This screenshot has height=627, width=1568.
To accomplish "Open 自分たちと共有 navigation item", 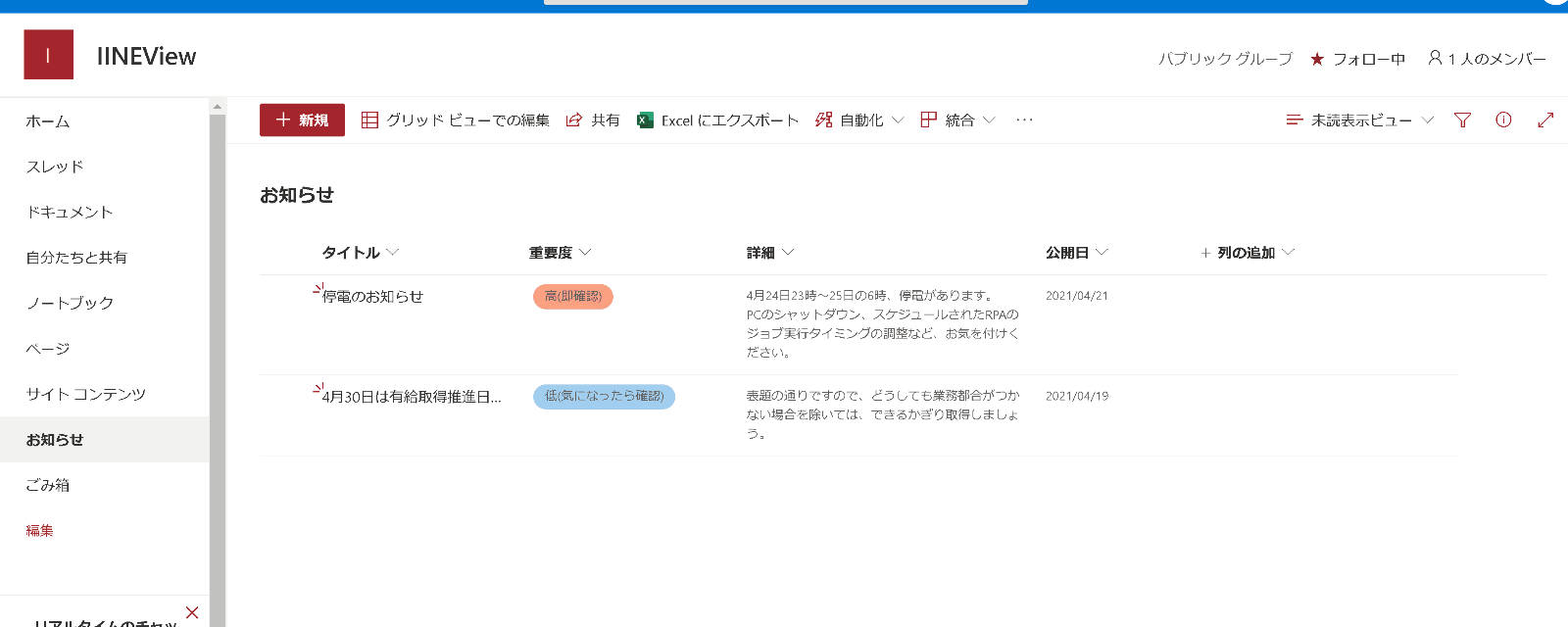I will click(76, 258).
